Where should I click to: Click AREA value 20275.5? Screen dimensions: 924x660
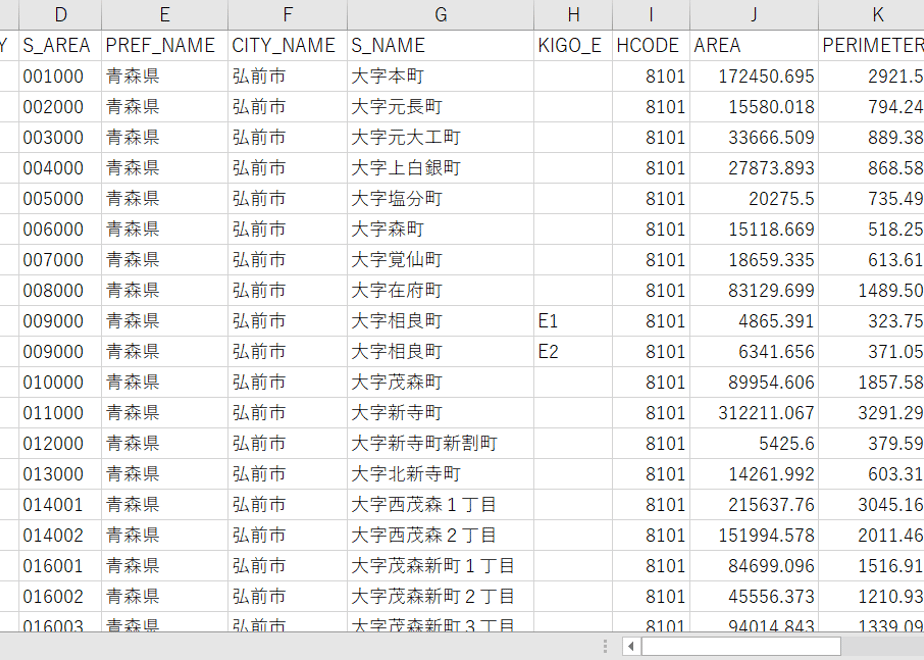click(754, 199)
